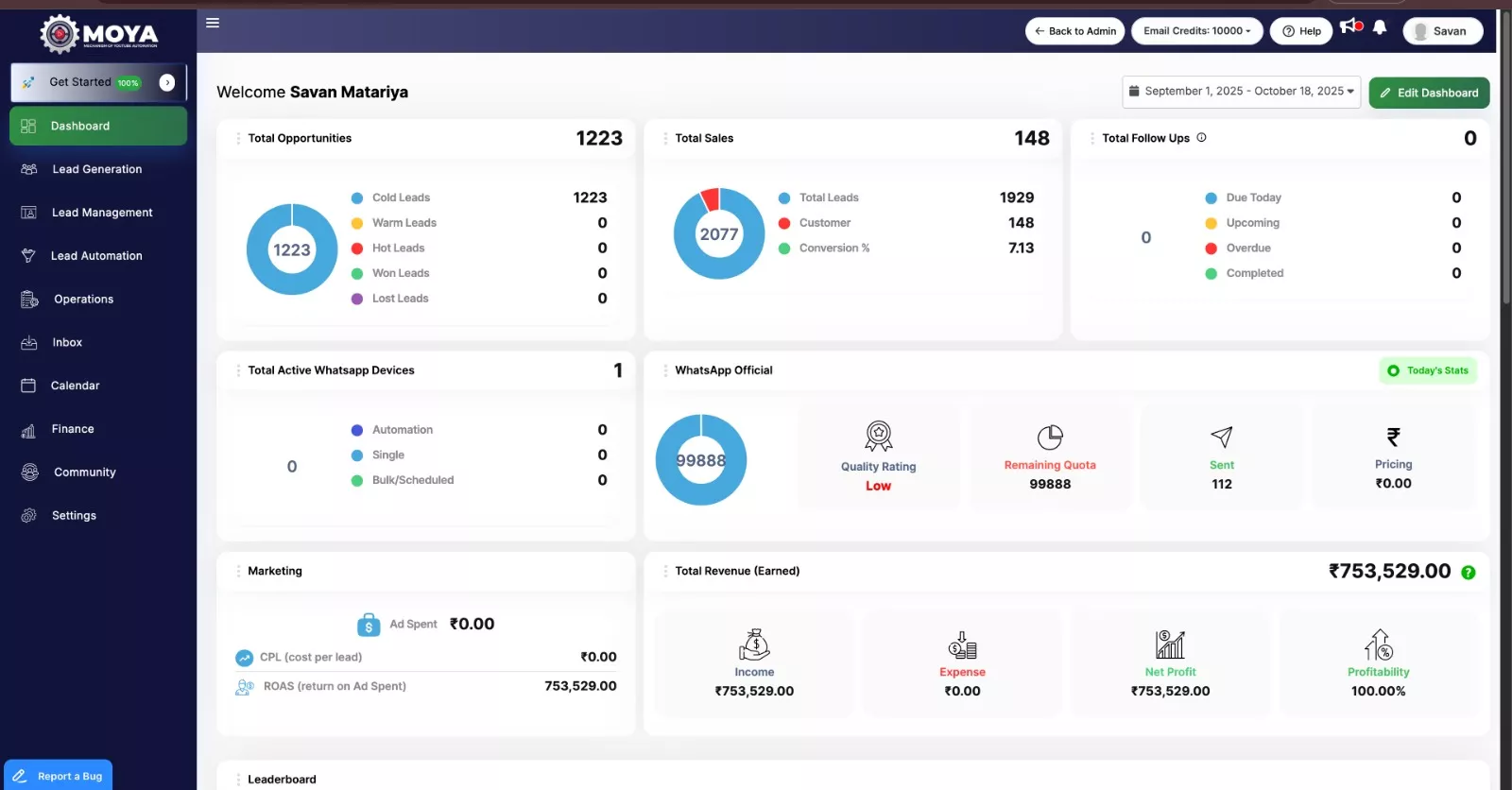Click the hamburger menu icon in header
The height and width of the screenshot is (790, 1512).
click(x=213, y=23)
